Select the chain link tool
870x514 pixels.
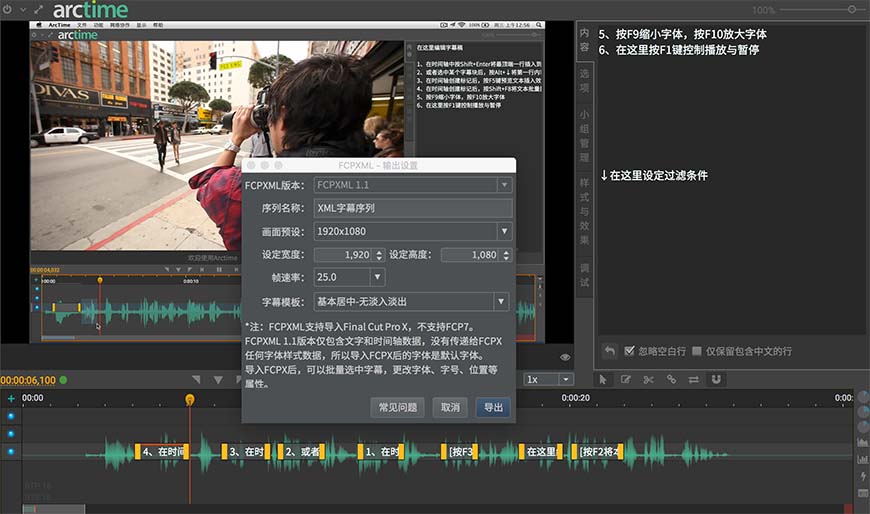click(671, 380)
